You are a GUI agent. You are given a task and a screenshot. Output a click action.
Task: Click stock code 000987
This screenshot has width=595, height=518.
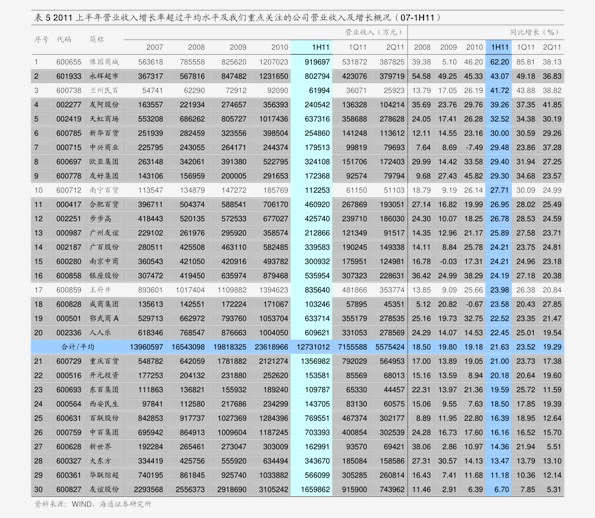[69, 233]
